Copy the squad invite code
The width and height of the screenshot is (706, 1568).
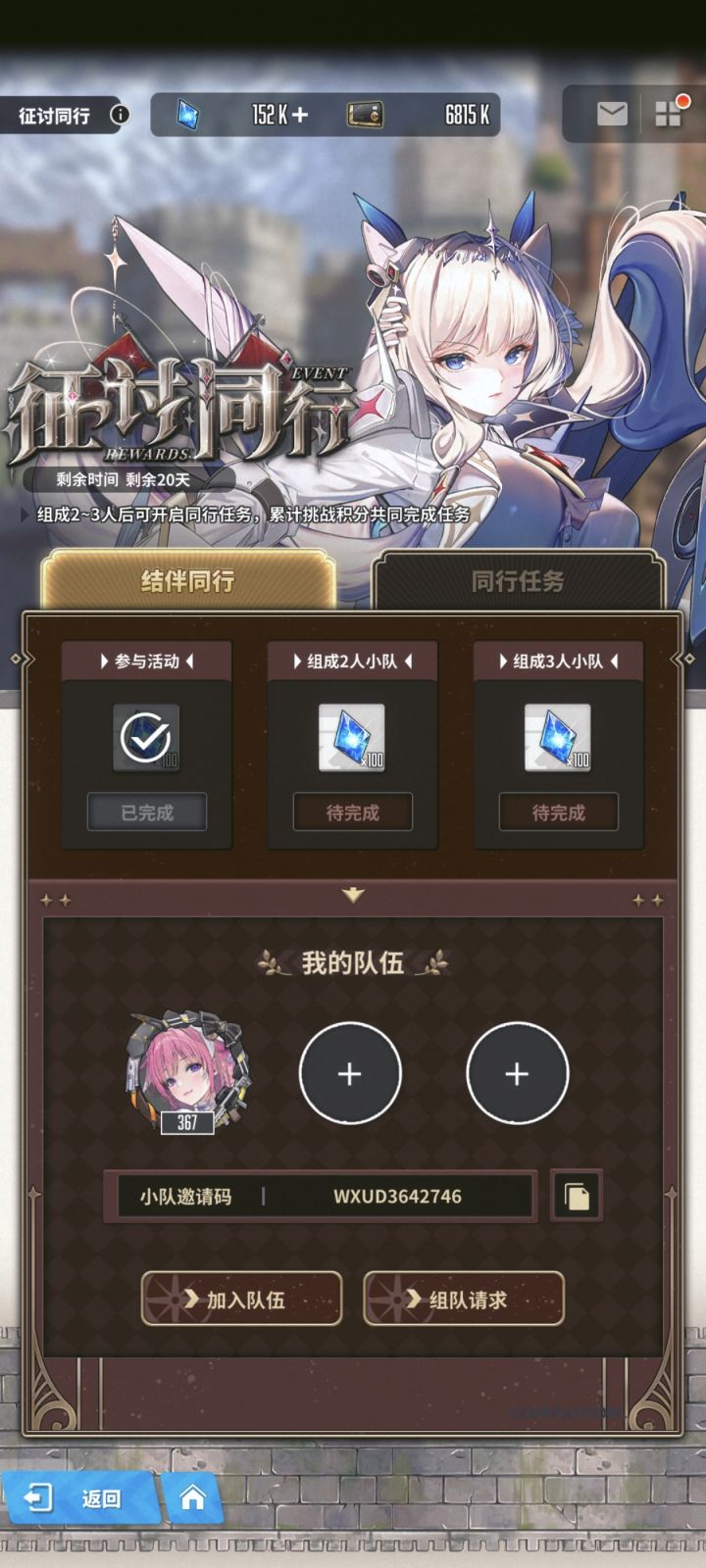pyautogui.click(x=577, y=1196)
